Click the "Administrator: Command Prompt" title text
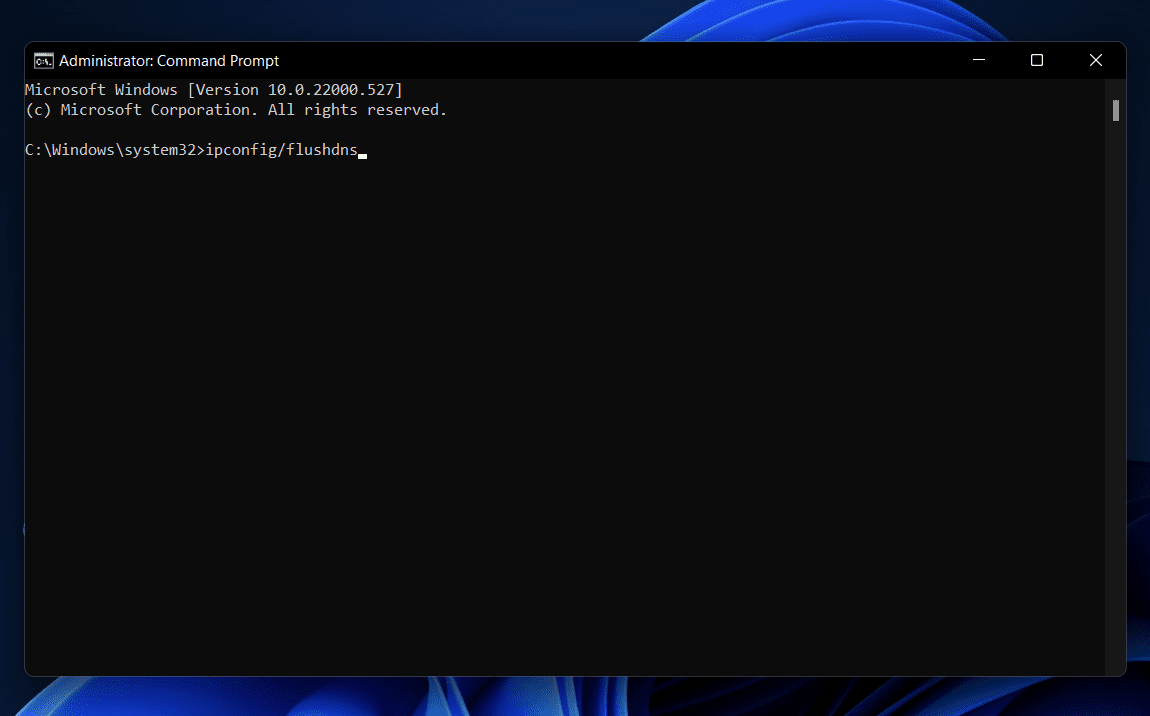1150x716 pixels. pyautogui.click(x=169, y=61)
